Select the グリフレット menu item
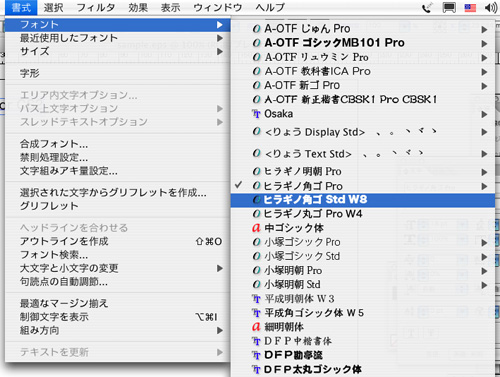The image size is (500, 377). click(118, 206)
